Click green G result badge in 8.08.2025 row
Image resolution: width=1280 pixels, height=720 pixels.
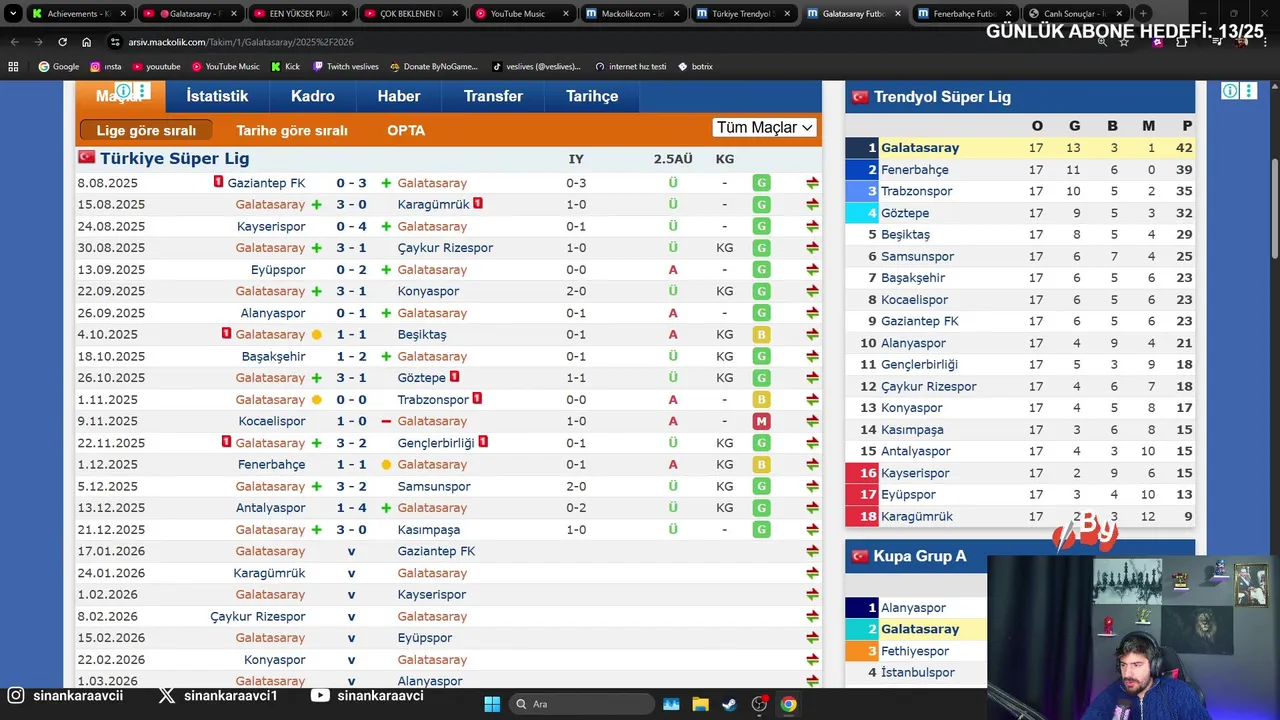[761, 183]
